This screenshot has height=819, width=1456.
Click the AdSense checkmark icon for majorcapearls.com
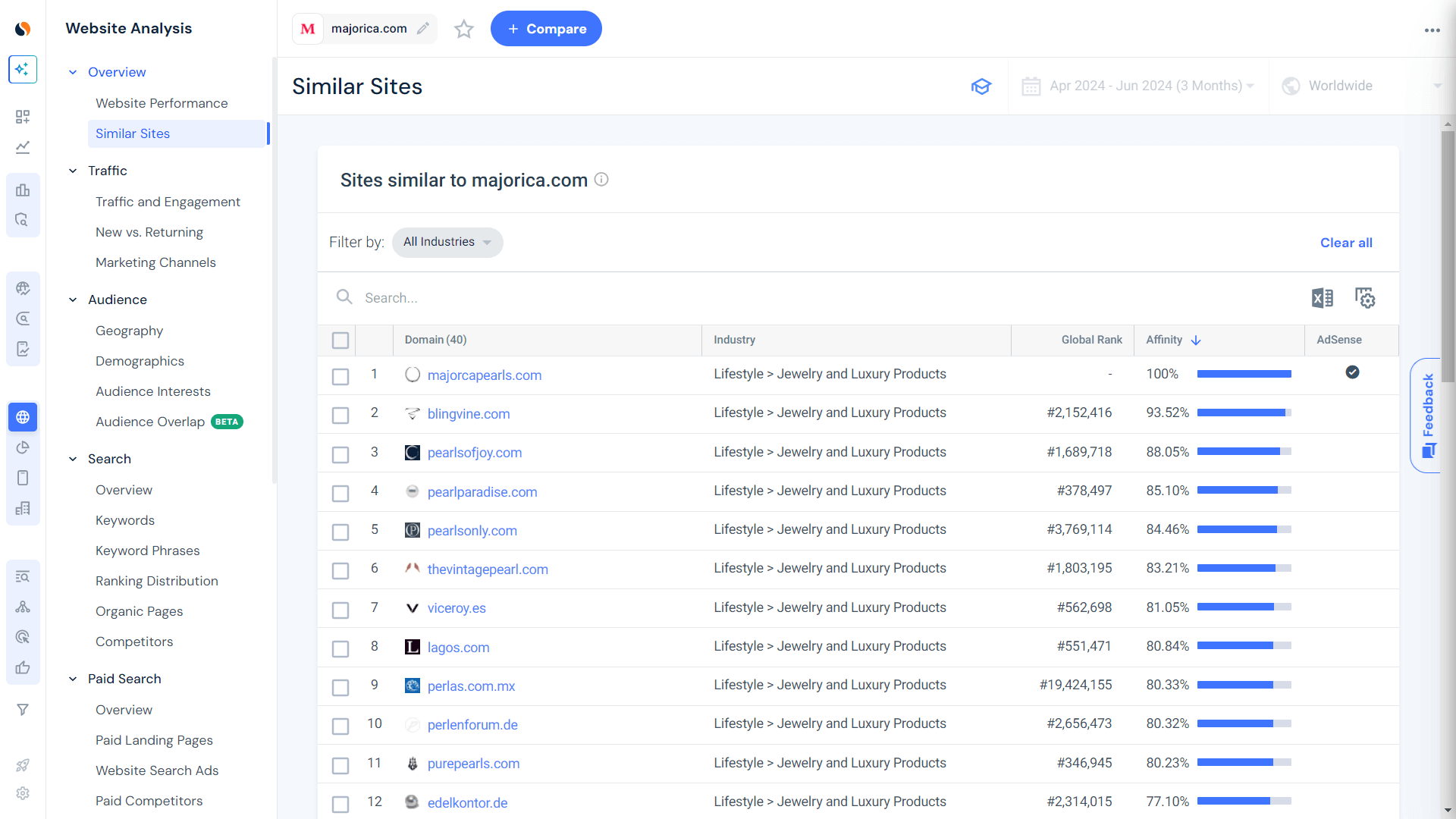(1351, 372)
